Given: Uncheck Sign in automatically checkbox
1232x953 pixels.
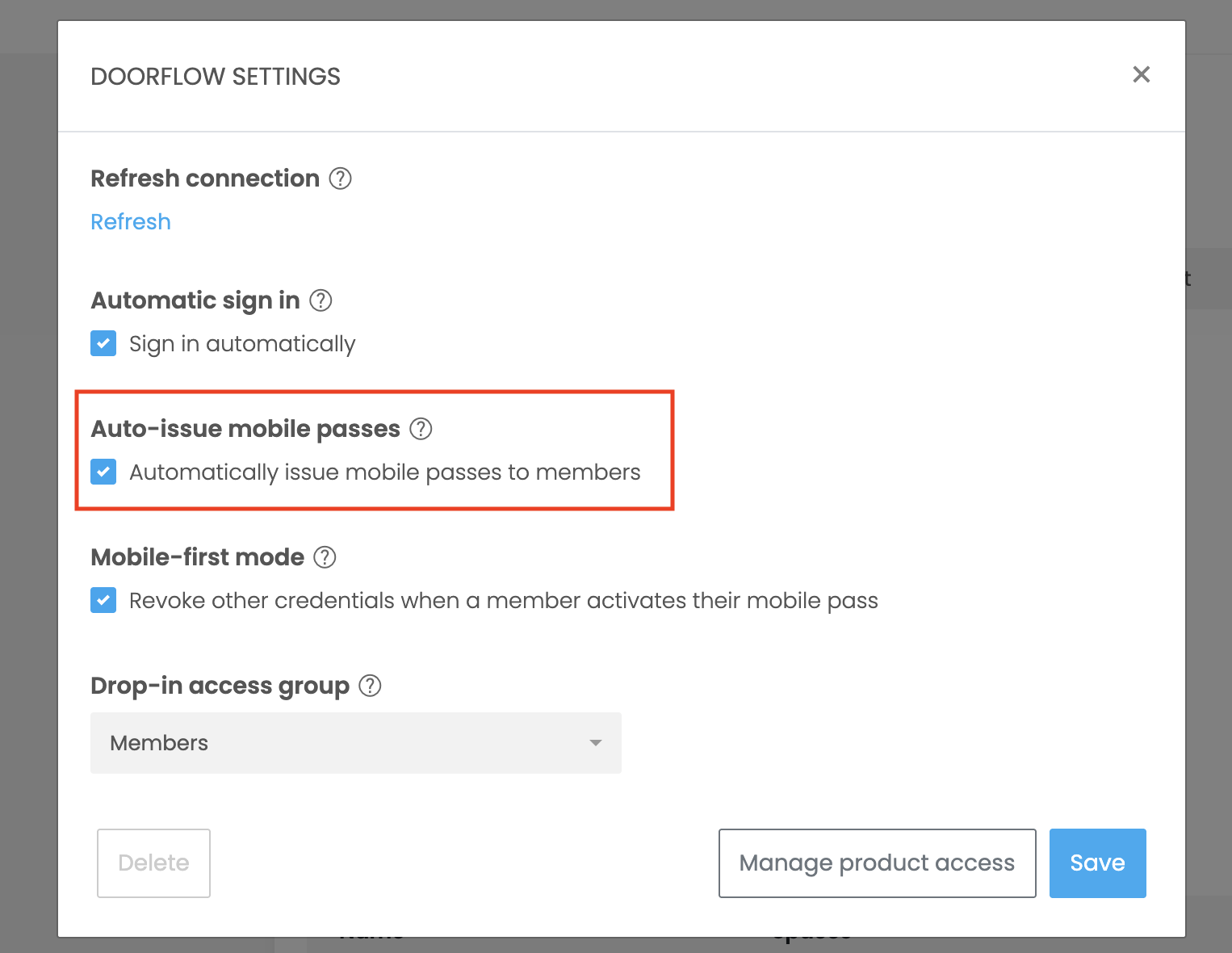Looking at the screenshot, I should point(103,343).
